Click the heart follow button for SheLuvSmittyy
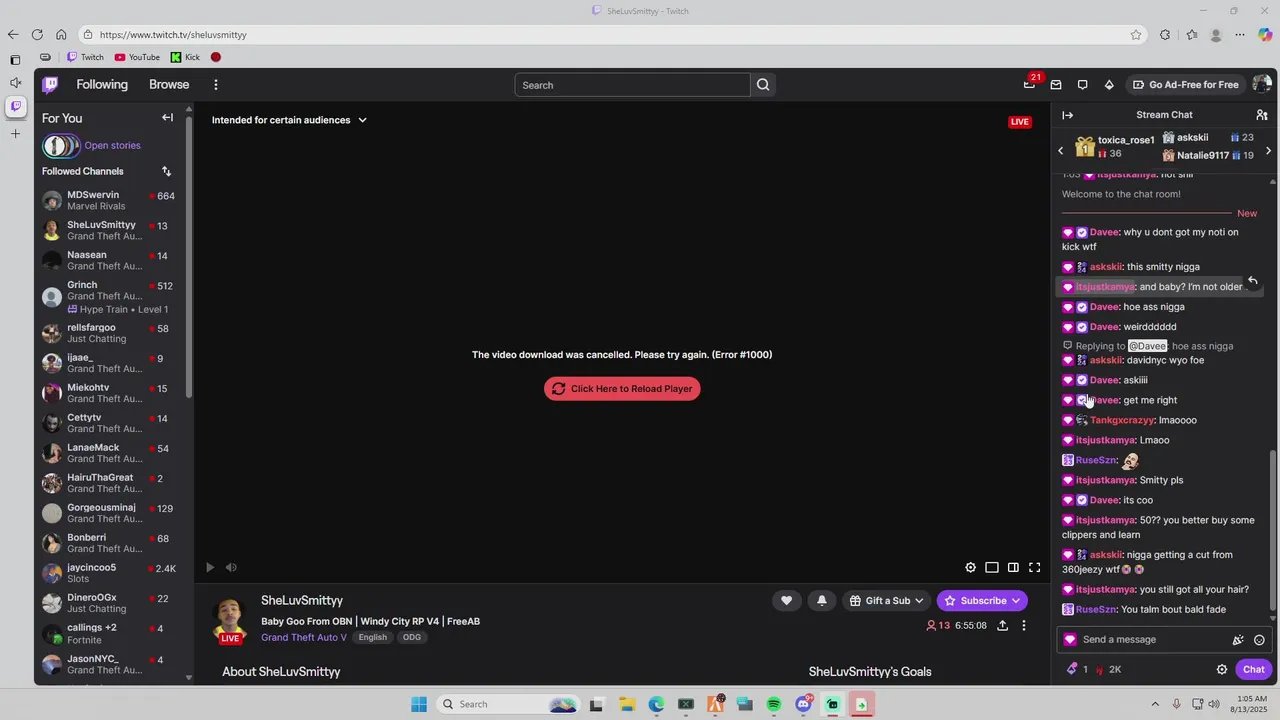The width and height of the screenshot is (1280, 720). point(786,601)
